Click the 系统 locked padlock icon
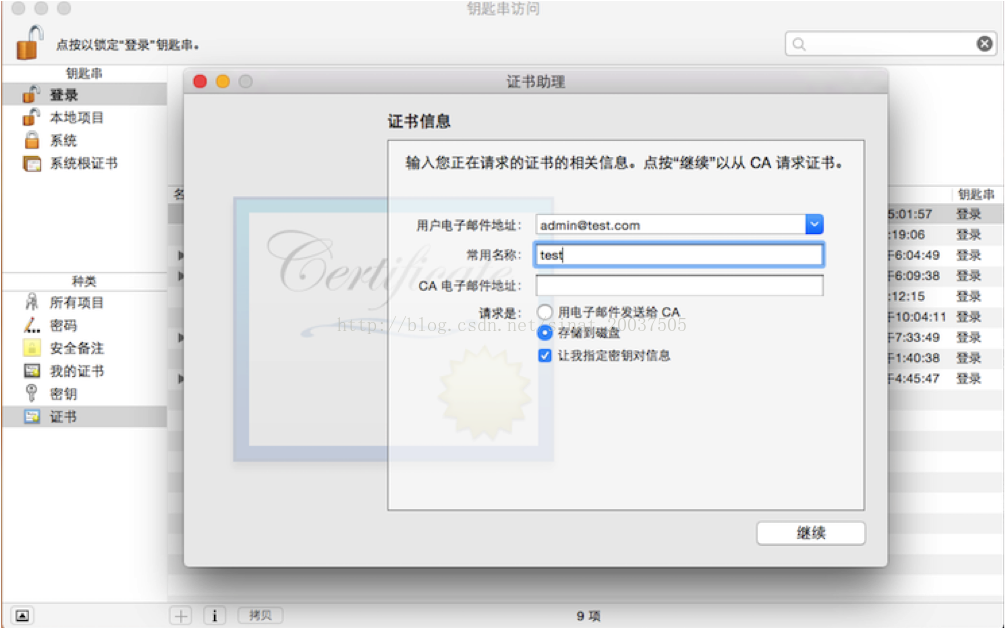1005x629 pixels. point(31,140)
